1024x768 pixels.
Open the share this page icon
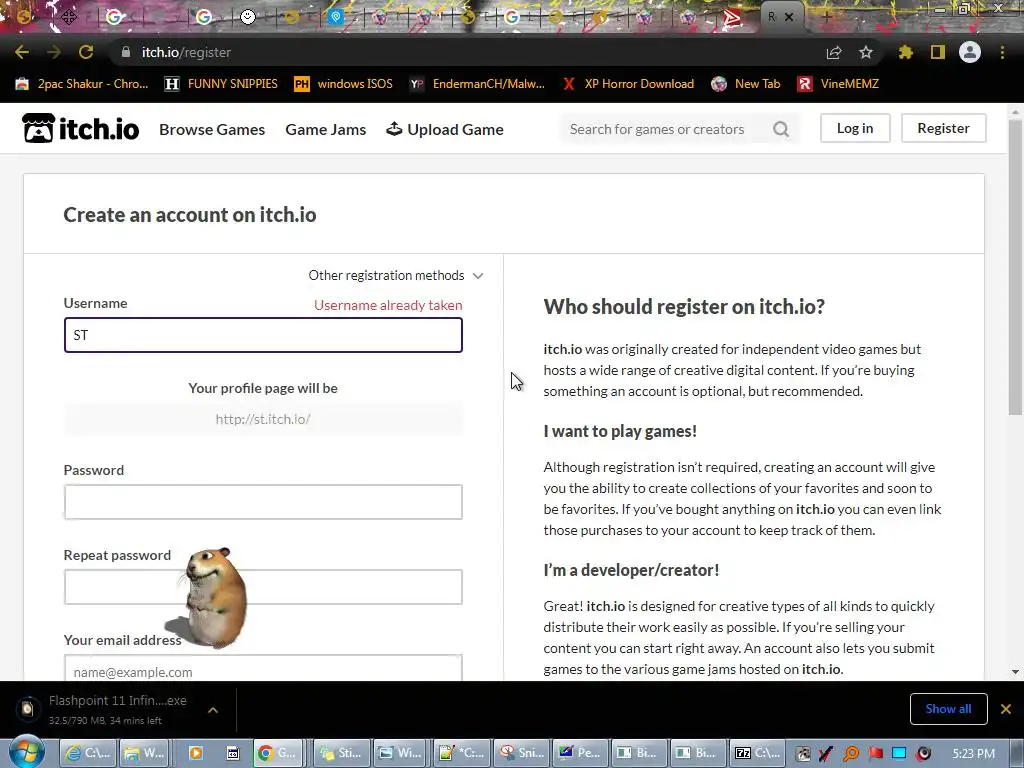coord(834,52)
